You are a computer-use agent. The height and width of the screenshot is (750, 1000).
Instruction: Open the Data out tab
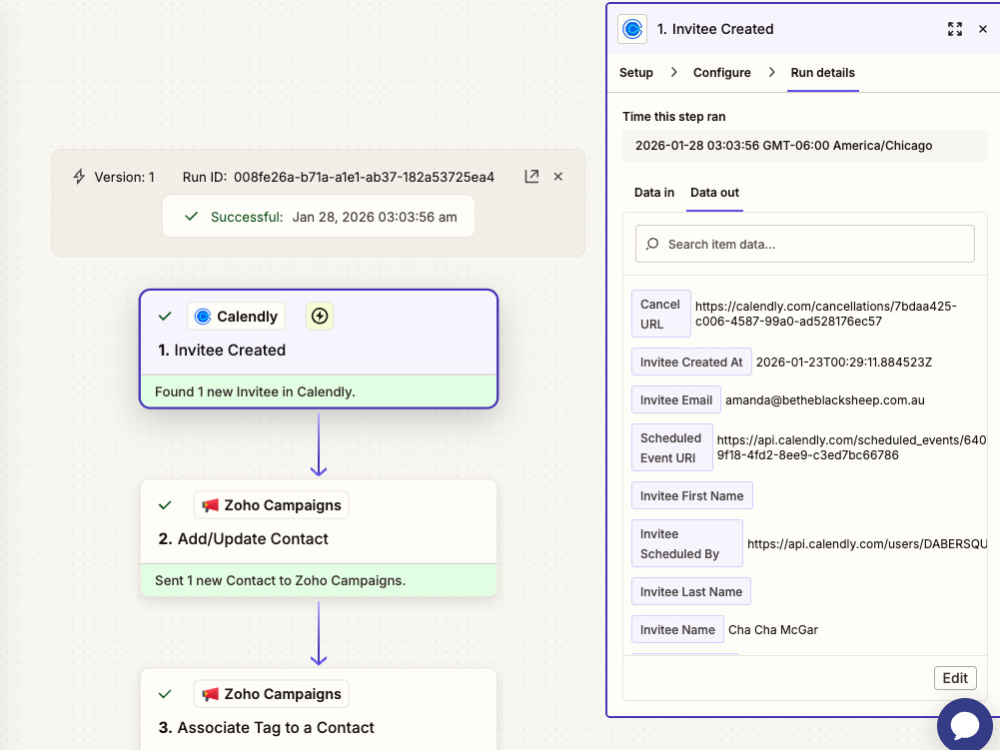pos(714,193)
